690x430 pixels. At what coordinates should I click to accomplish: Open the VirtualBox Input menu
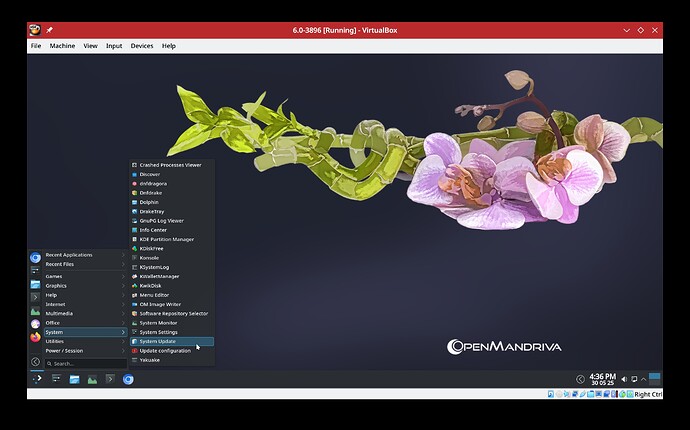[x=114, y=46]
